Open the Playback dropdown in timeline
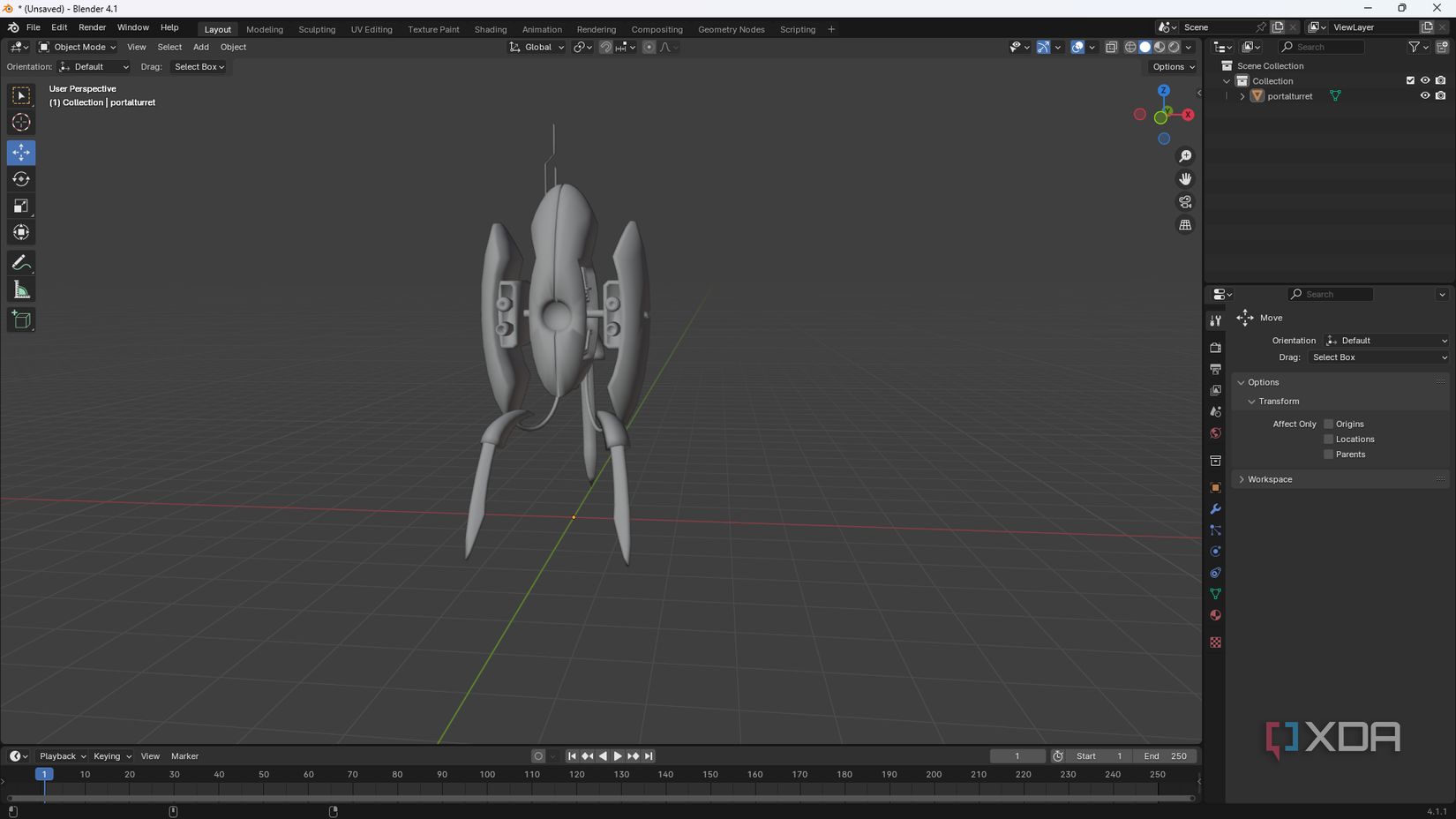1456x819 pixels. pyautogui.click(x=62, y=756)
